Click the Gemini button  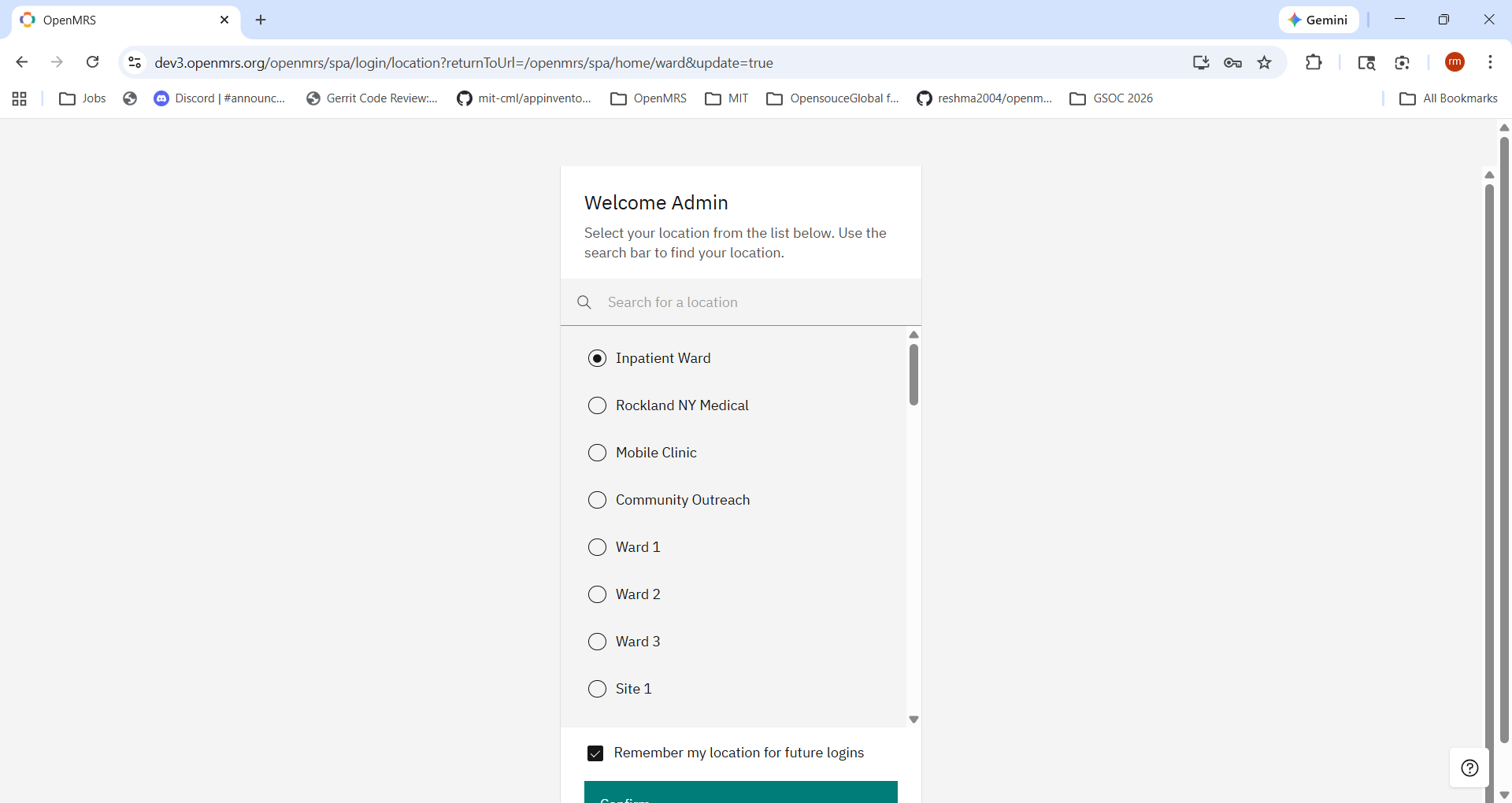[1318, 20]
